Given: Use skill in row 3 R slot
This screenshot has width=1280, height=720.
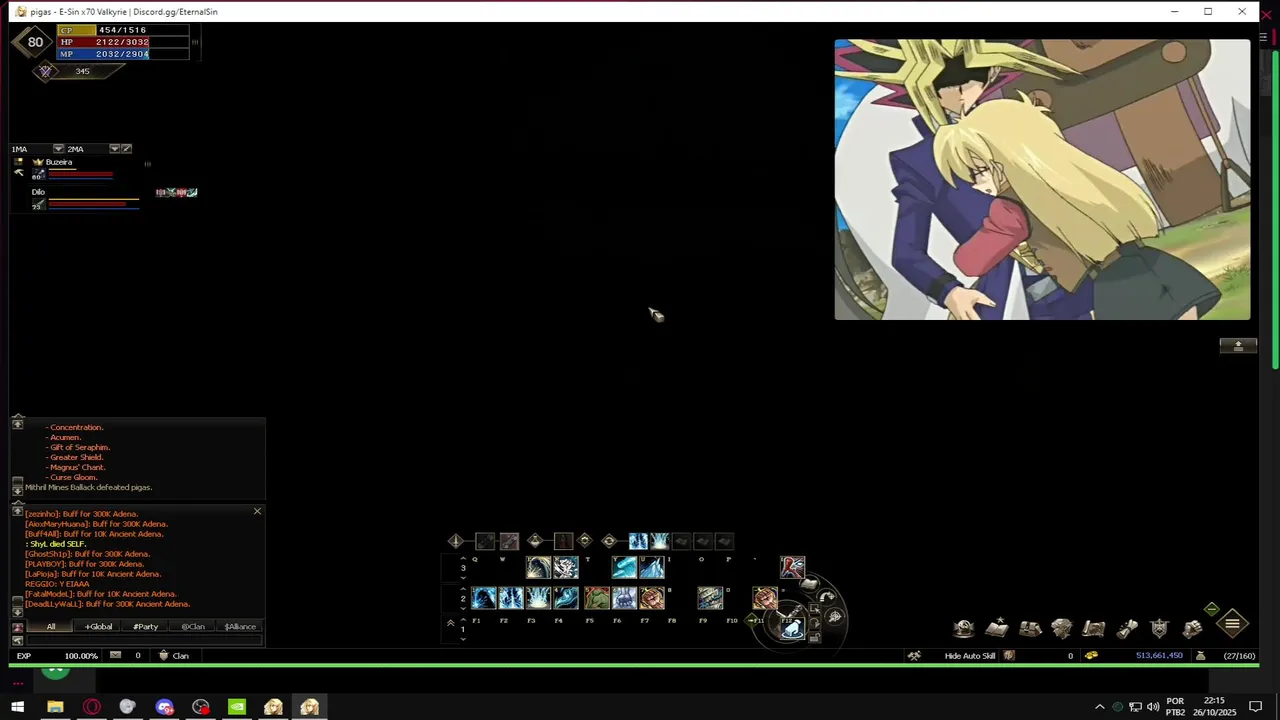Looking at the screenshot, I should [x=565, y=568].
